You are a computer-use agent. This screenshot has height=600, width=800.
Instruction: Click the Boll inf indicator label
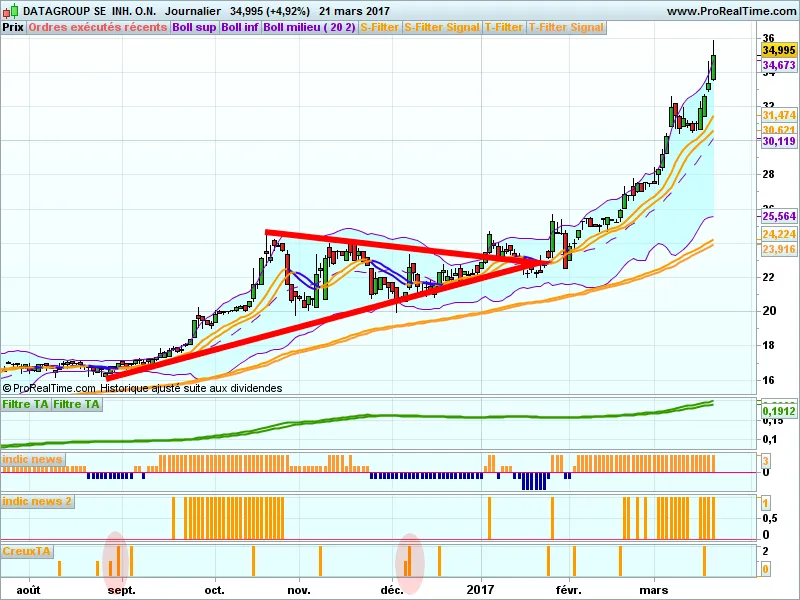[239, 27]
